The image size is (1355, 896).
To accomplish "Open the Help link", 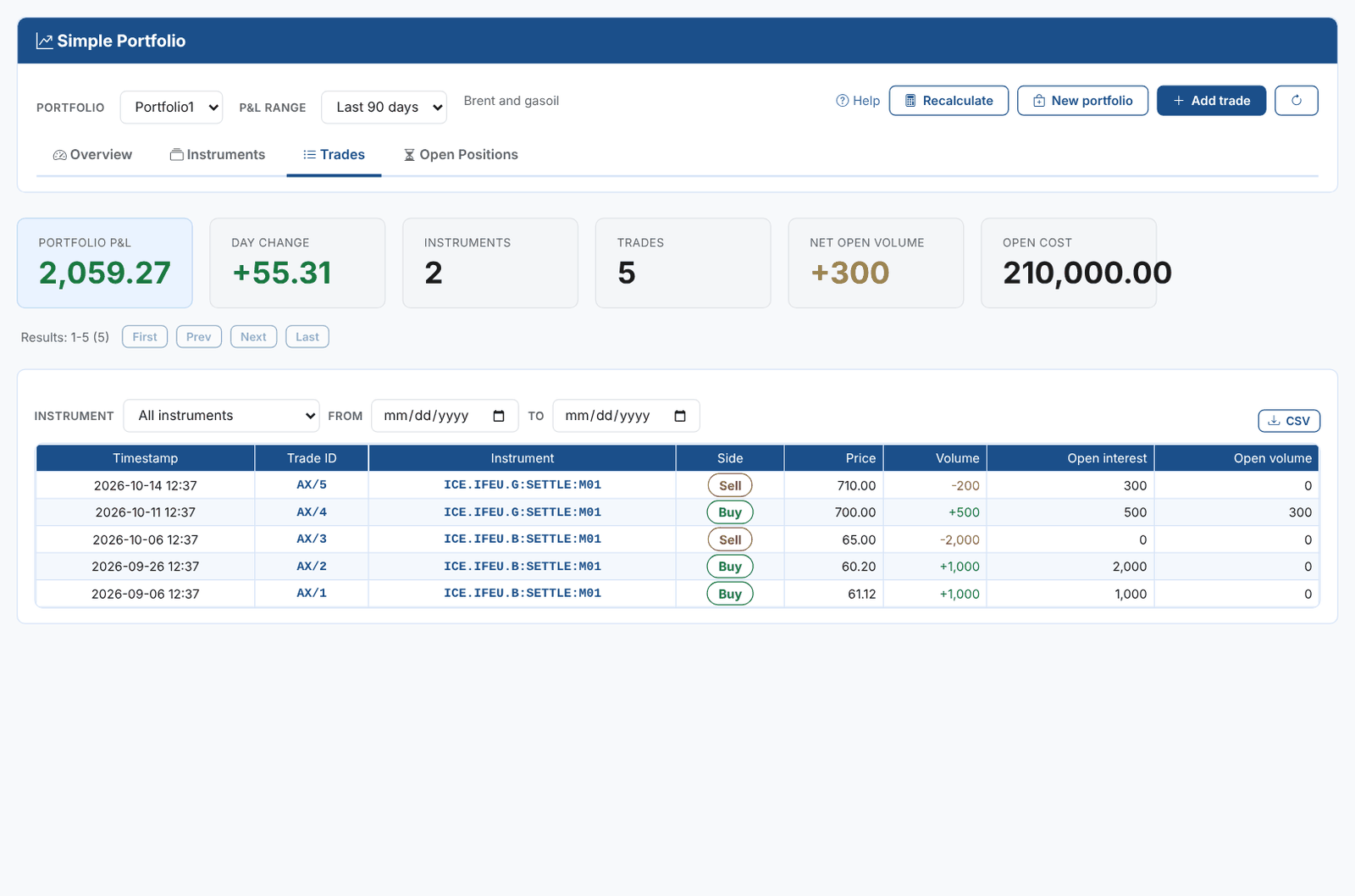I will click(858, 101).
